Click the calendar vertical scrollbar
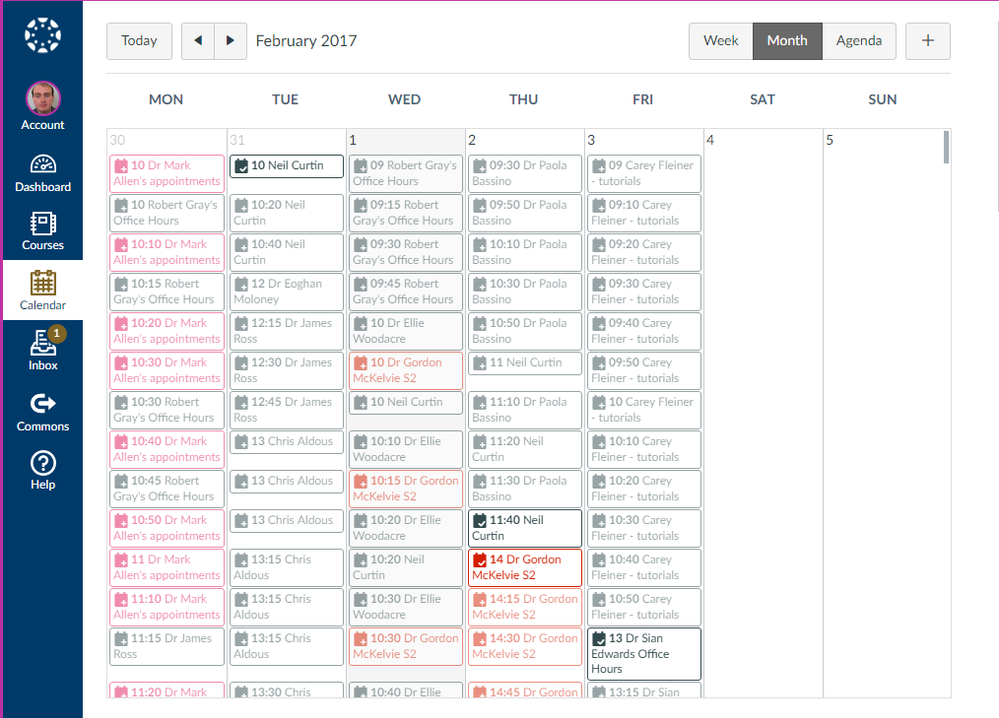This screenshot has width=999, height=718. 945,147
